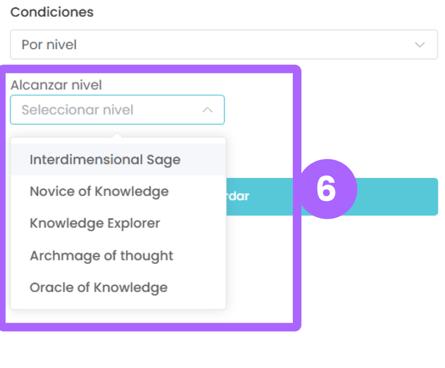Click the Alcanzar nivel field label
Screen dimensions: 445x368
tap(56, 85)
